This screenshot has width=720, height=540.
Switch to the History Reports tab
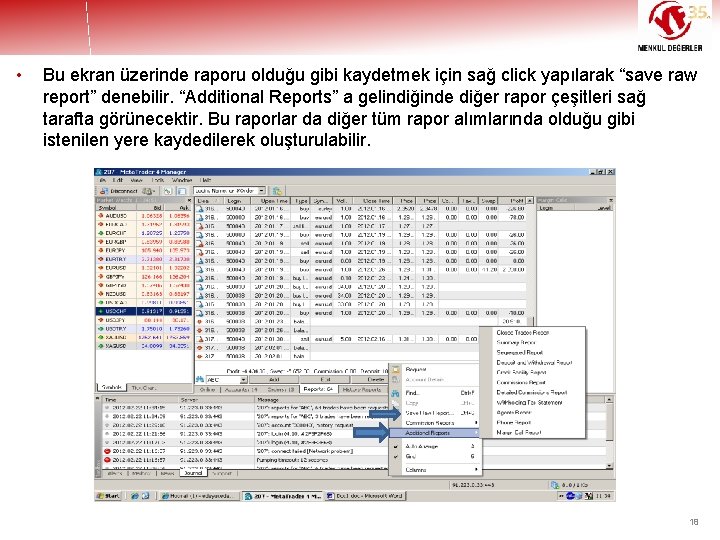pyautogui.click(x=362, y=389)
